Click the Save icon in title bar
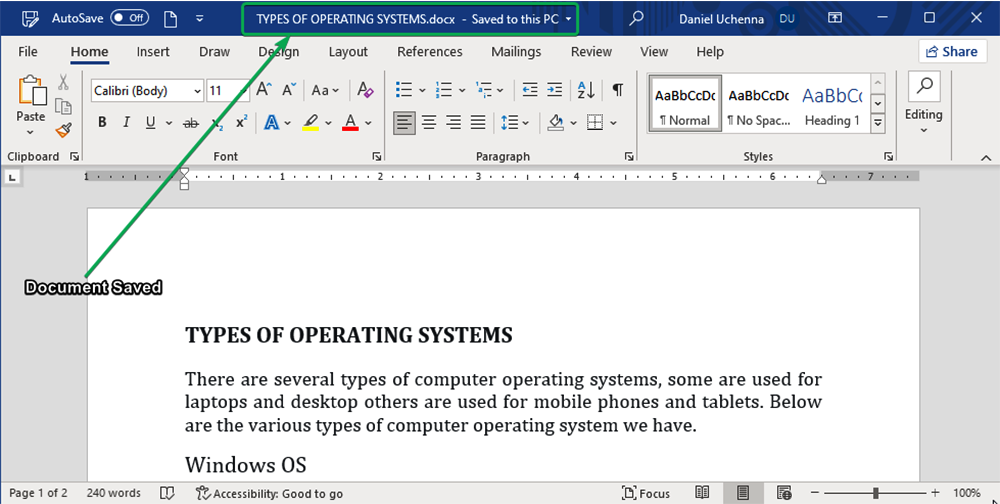This screenshot has height=504, width=1000. (x=30, y=19)
